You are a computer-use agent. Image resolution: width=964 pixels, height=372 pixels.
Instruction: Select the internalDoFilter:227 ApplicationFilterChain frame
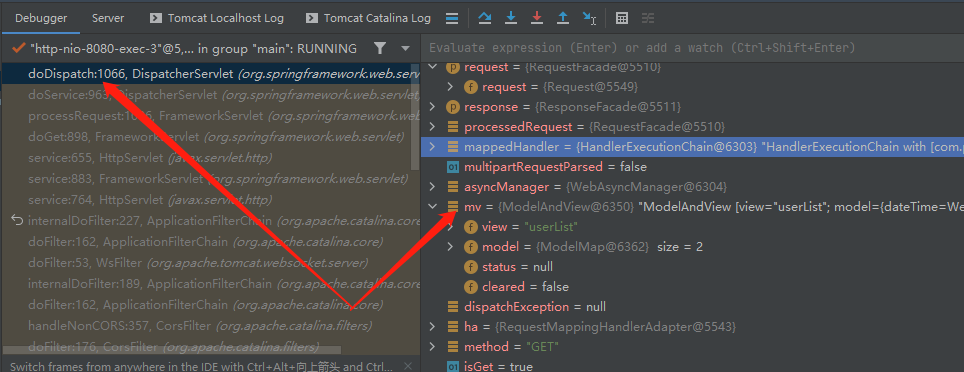[x=210, y=221]
